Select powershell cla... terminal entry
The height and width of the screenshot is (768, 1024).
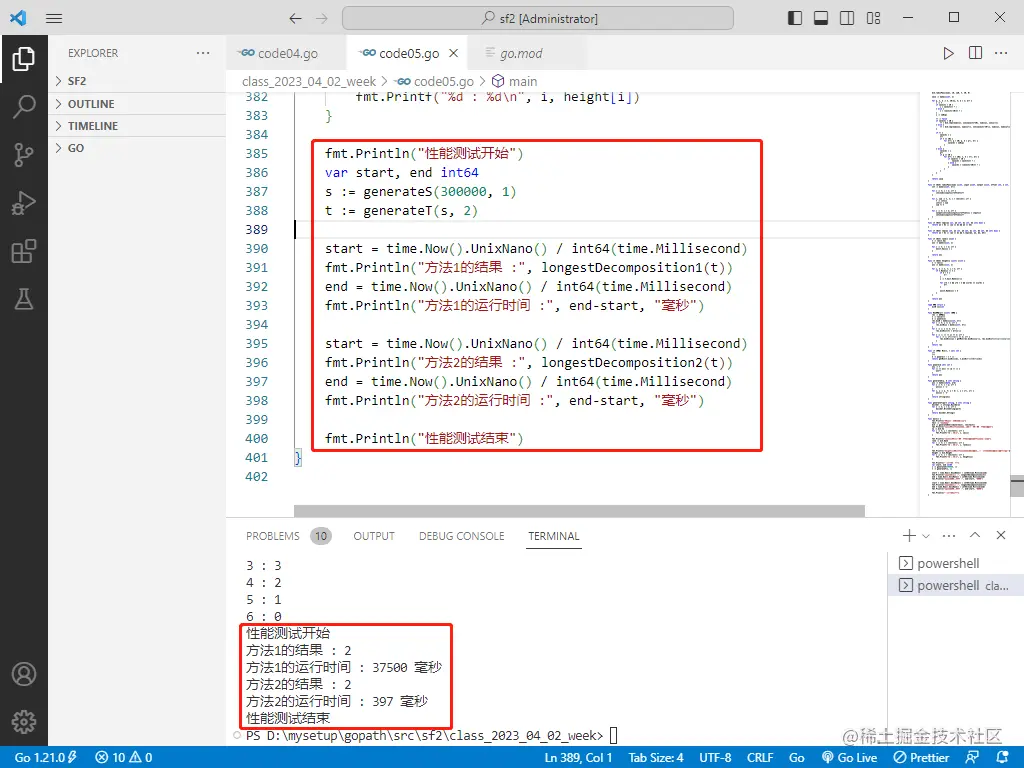955,585
